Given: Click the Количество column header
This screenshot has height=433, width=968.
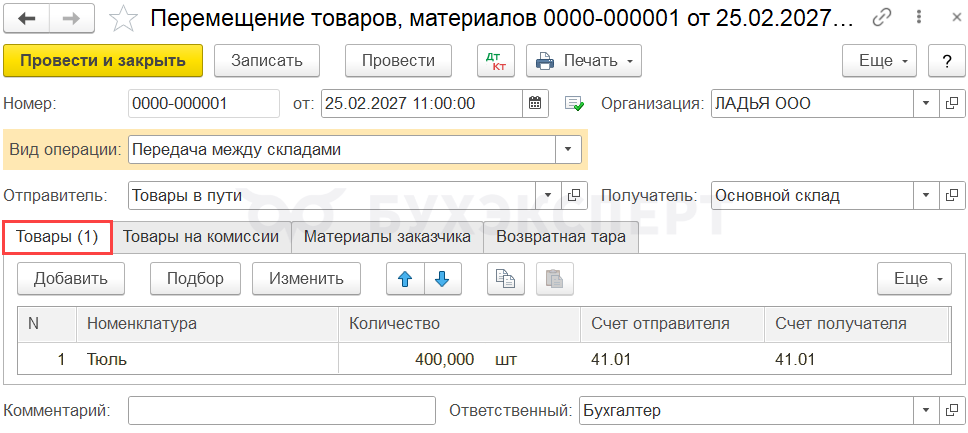Looking at the screenshot, I should 459,324.
